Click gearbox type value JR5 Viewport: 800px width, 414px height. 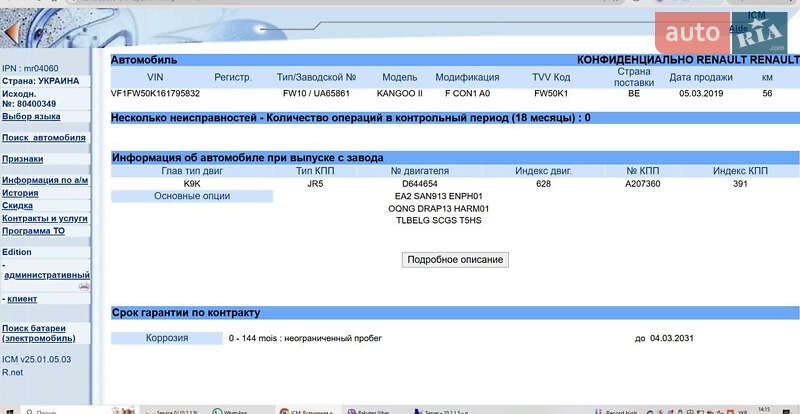(x=316, y=184)
